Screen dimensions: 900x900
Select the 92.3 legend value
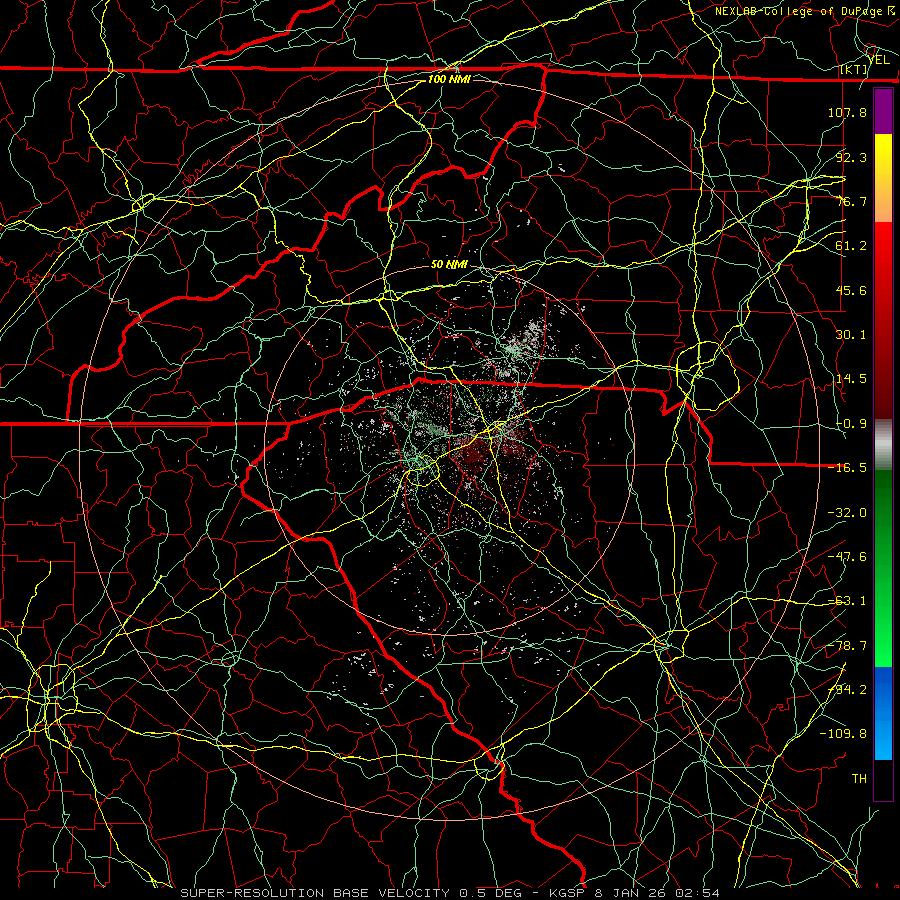point(851,157)
